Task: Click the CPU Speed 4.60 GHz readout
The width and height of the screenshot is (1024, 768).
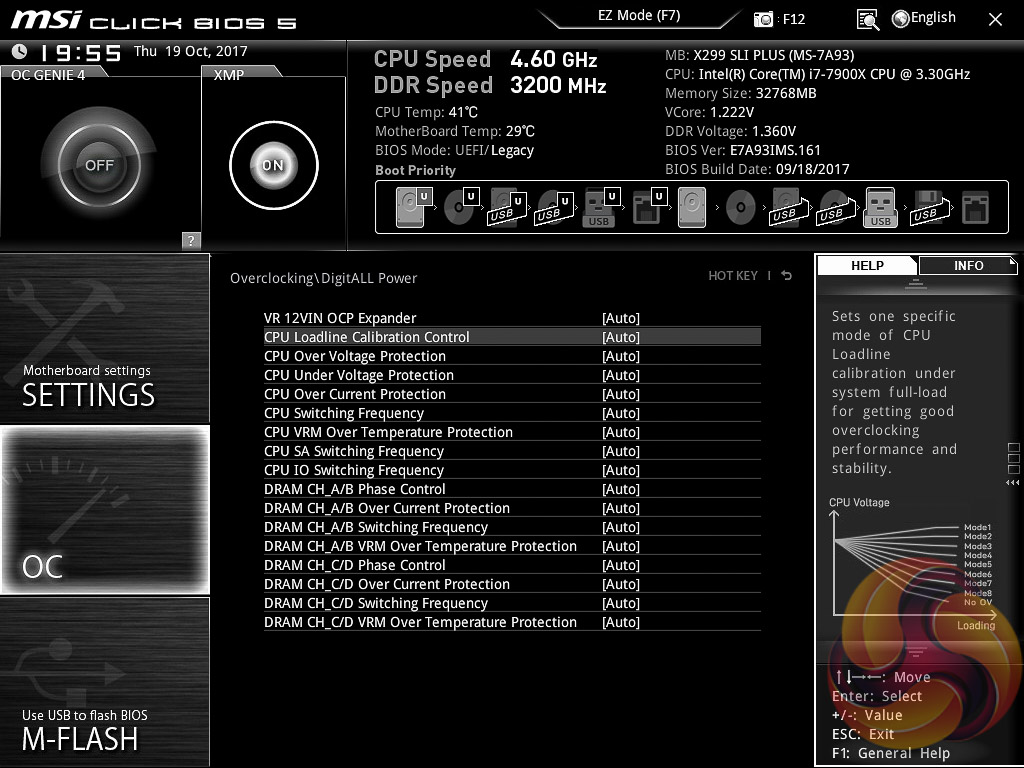Action: [x=485, y=59]
